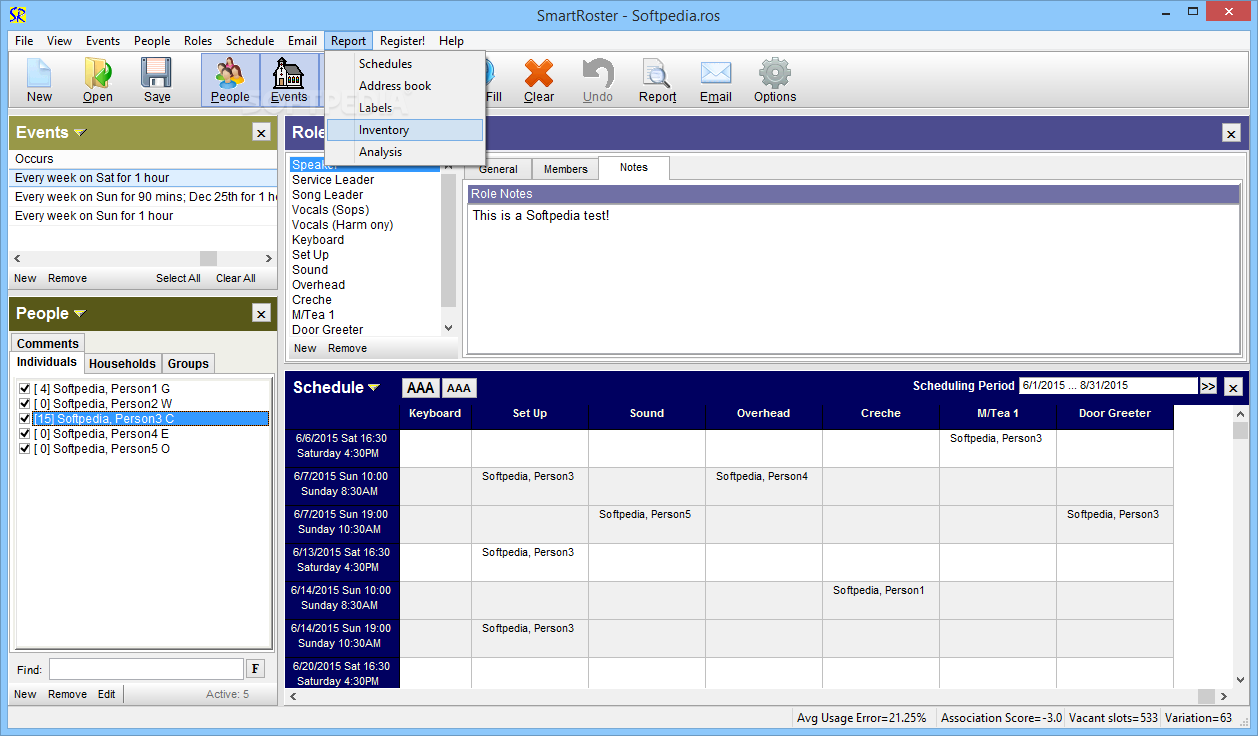Viewport: 1258px width, 736px height.
Task: Open the File menu
Action: 24,41
